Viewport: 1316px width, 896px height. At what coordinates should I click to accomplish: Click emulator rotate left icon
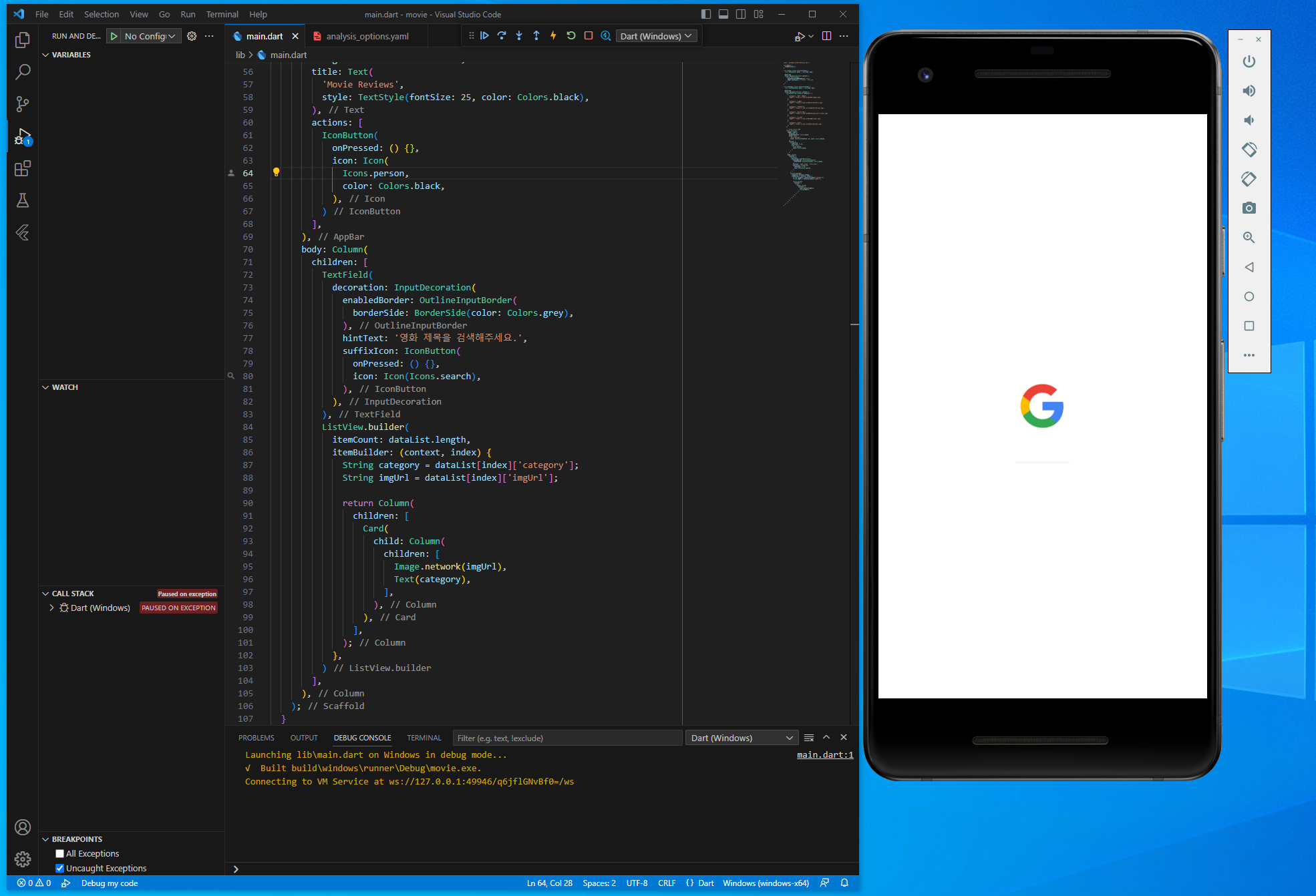pyautogui.click(x=1249, y=150)
